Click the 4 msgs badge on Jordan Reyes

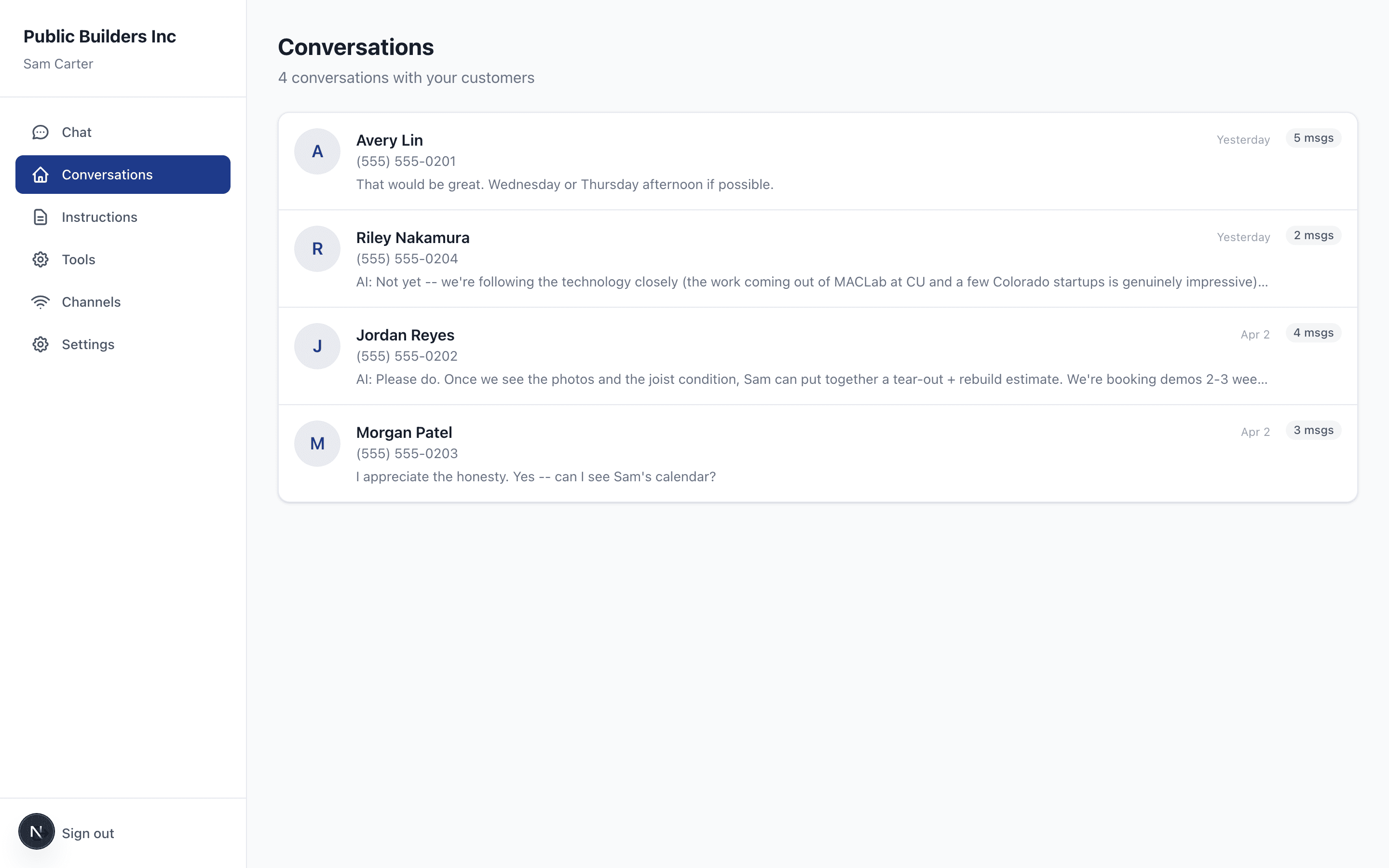[x=1313, y=332]
